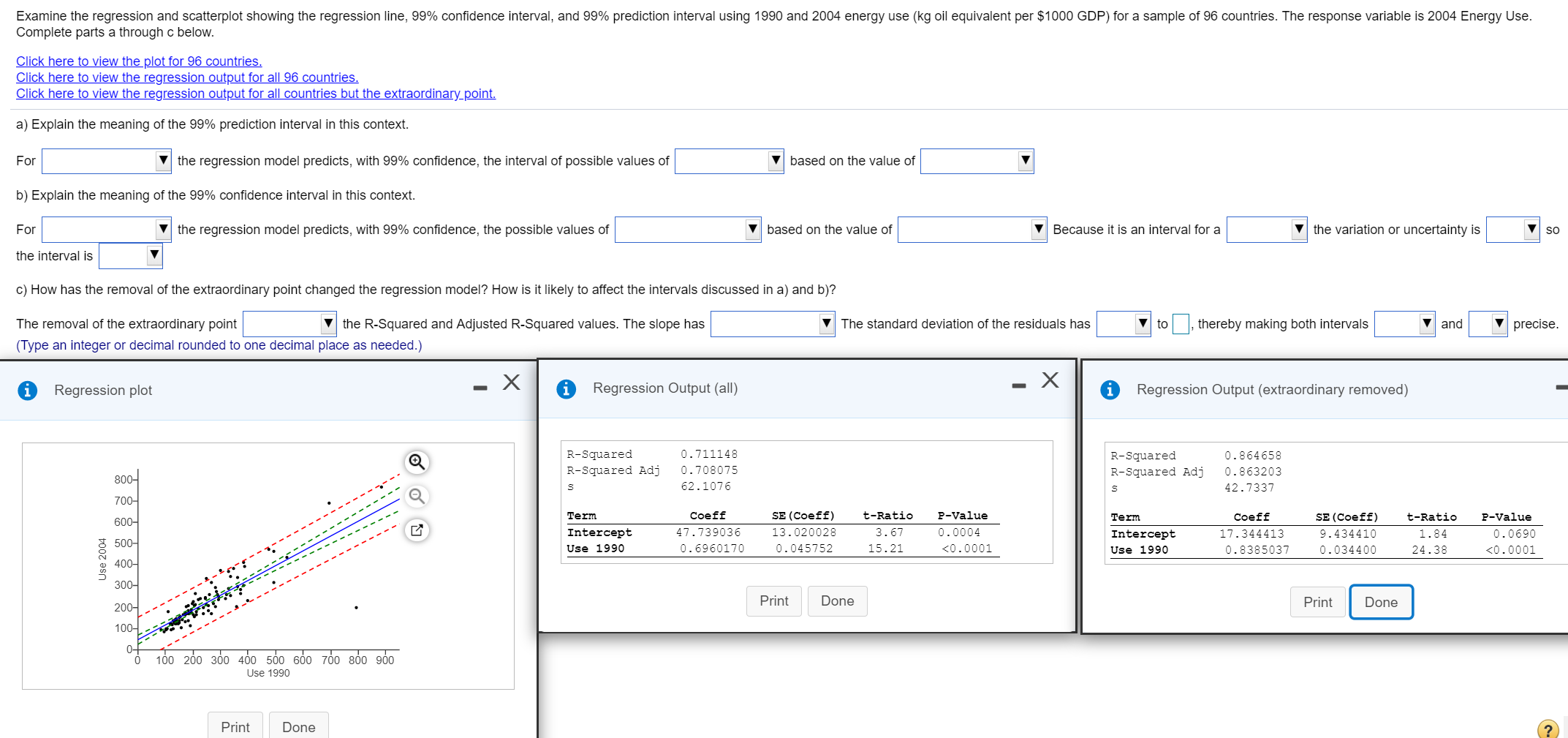
Task: Open the link to view the plot for 96 countries
Action: click(x=139, y=61)
